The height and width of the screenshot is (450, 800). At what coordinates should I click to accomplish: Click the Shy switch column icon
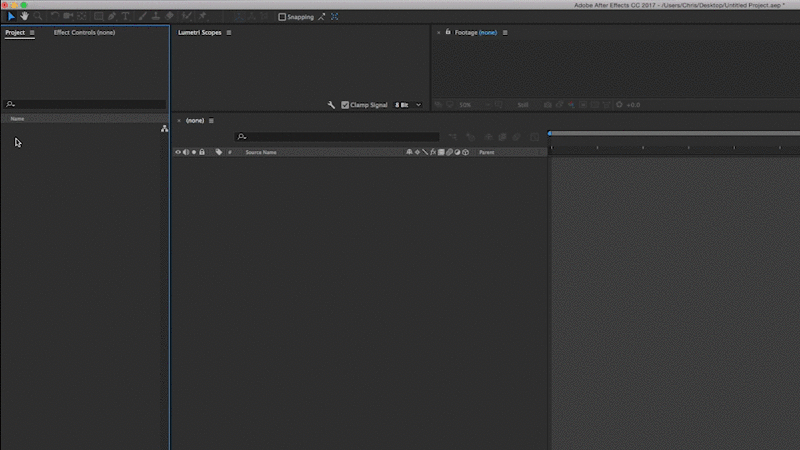point(409,152)
